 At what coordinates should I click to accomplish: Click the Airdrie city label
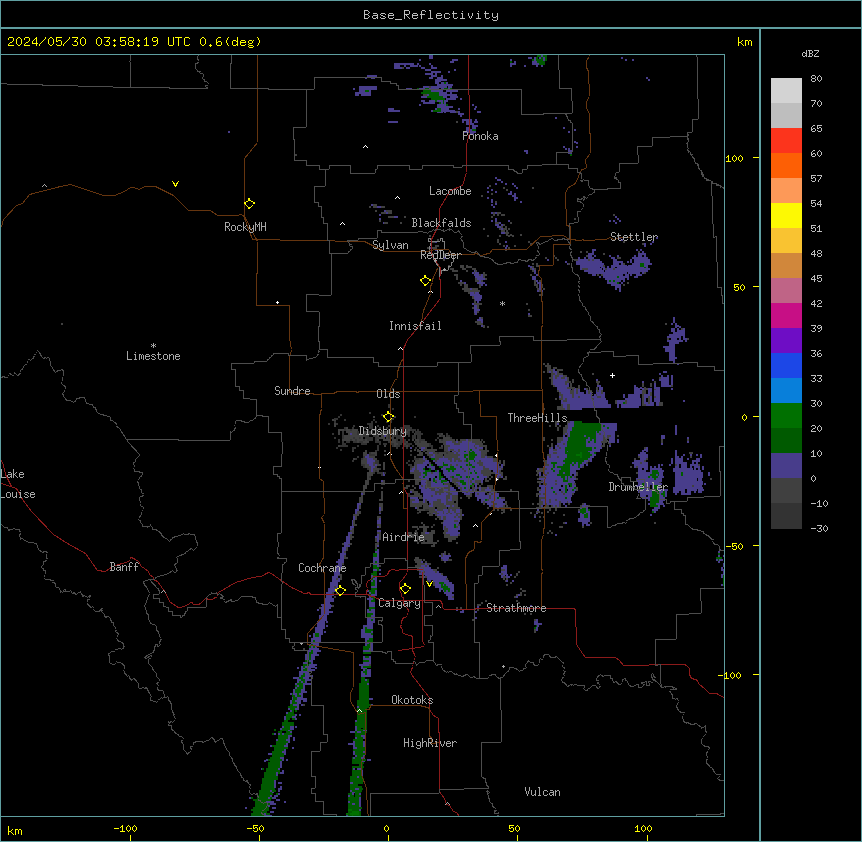point(403,537)
